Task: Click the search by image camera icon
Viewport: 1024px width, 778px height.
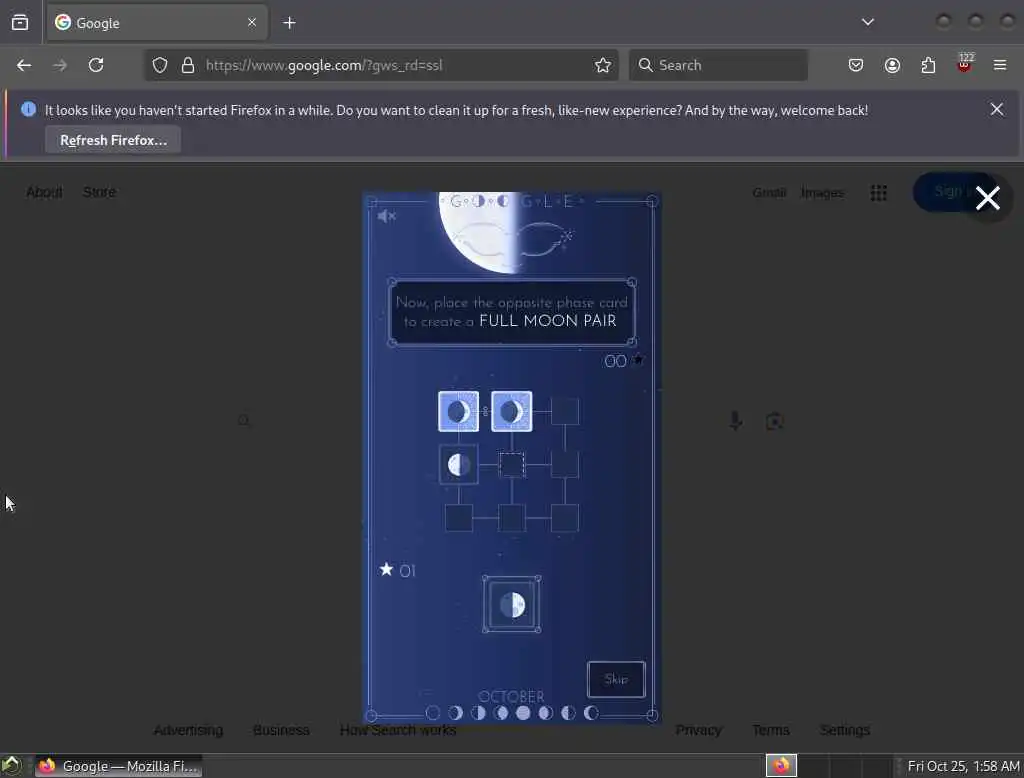Action: point(775,421)
